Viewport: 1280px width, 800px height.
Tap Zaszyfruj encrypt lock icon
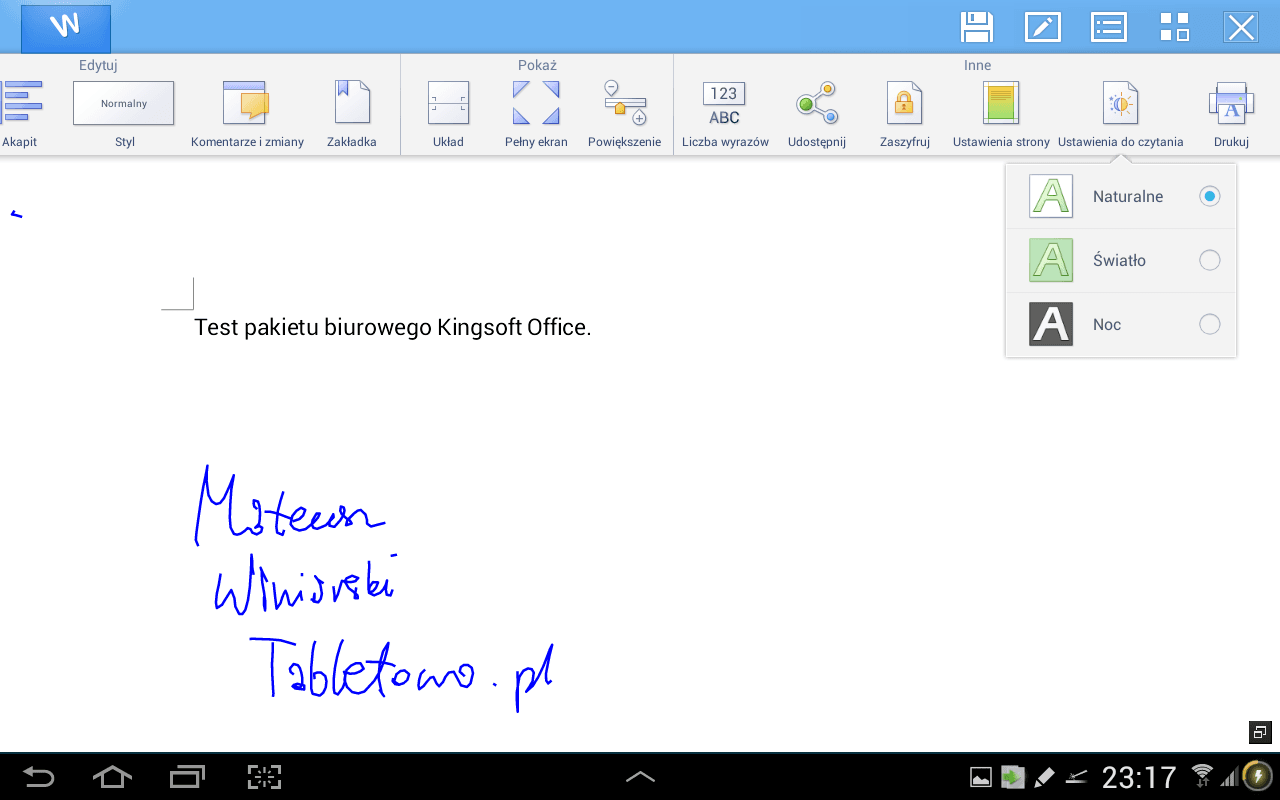tap(905, 114)
